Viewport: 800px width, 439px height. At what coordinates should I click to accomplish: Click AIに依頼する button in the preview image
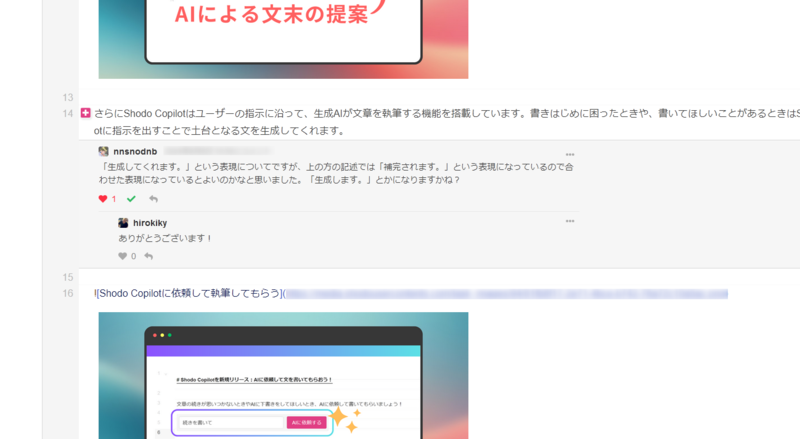pos(306,423)
